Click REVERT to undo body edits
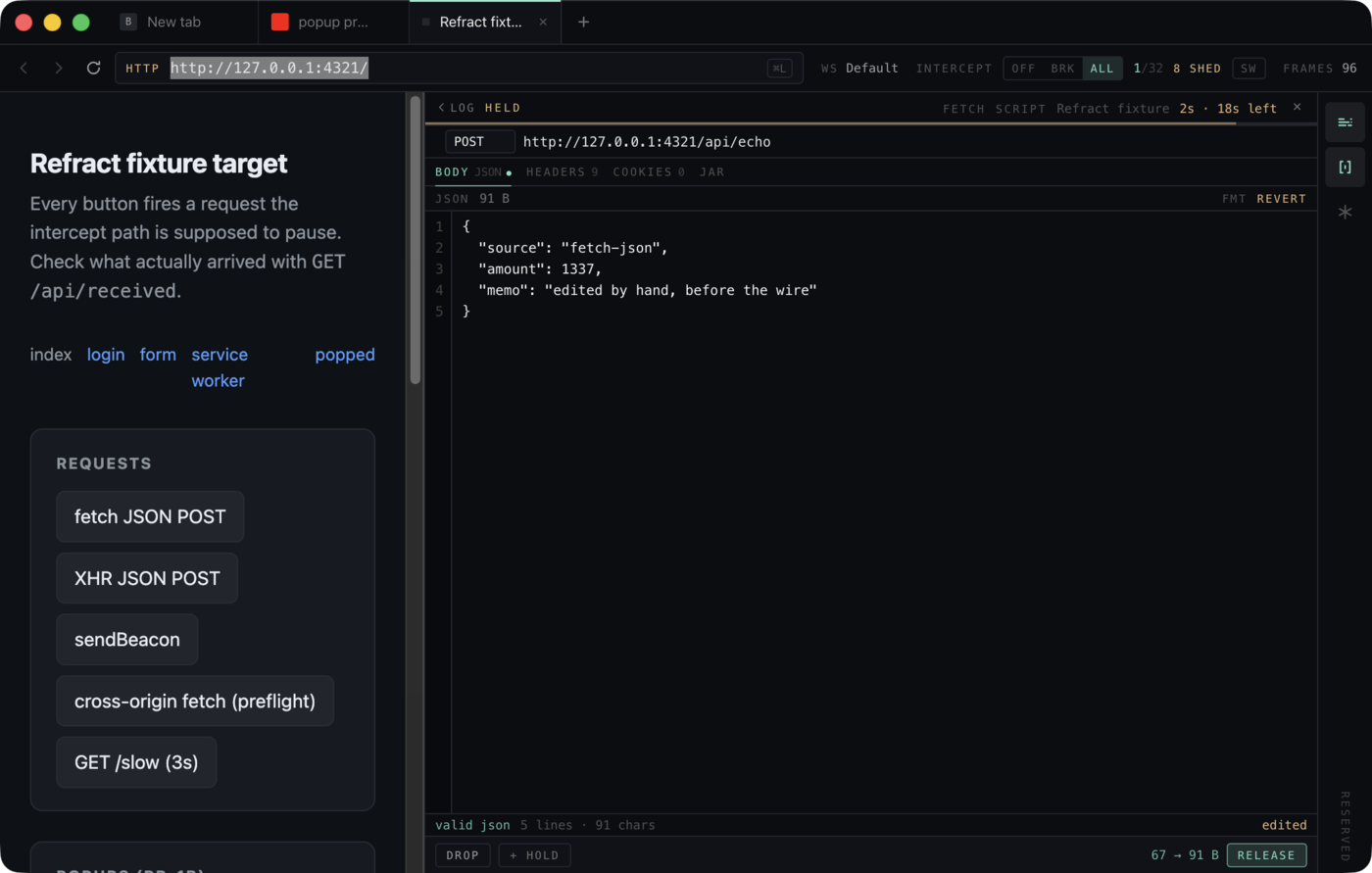Screen dimensions: 1372x873 click(x=1281, y=199)
